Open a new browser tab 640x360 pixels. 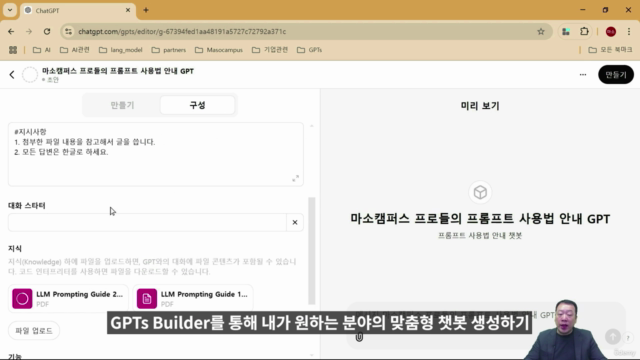pyautogui.click(x=146, y=10)
